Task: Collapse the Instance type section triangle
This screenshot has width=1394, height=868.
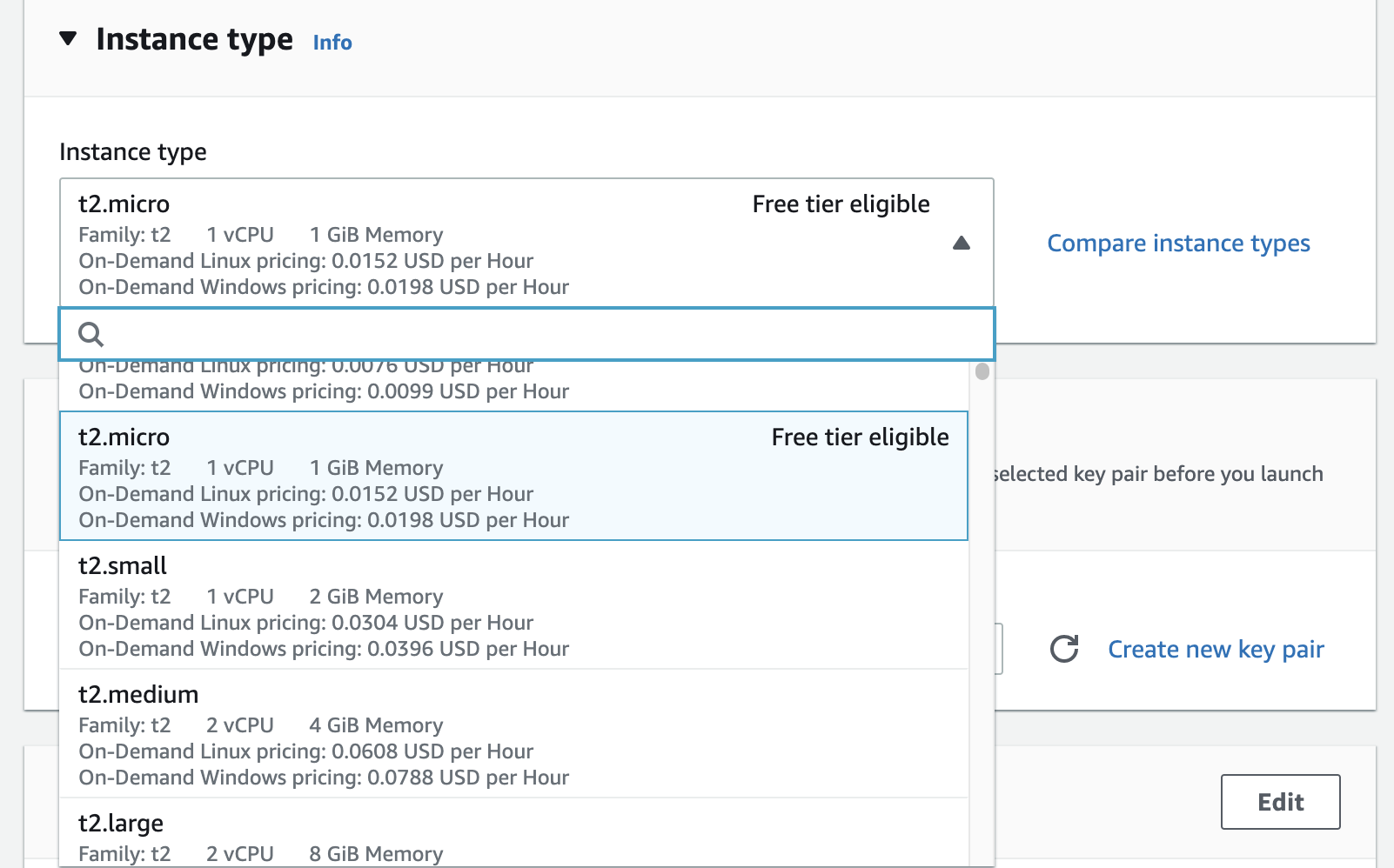Action: [68, 39]
